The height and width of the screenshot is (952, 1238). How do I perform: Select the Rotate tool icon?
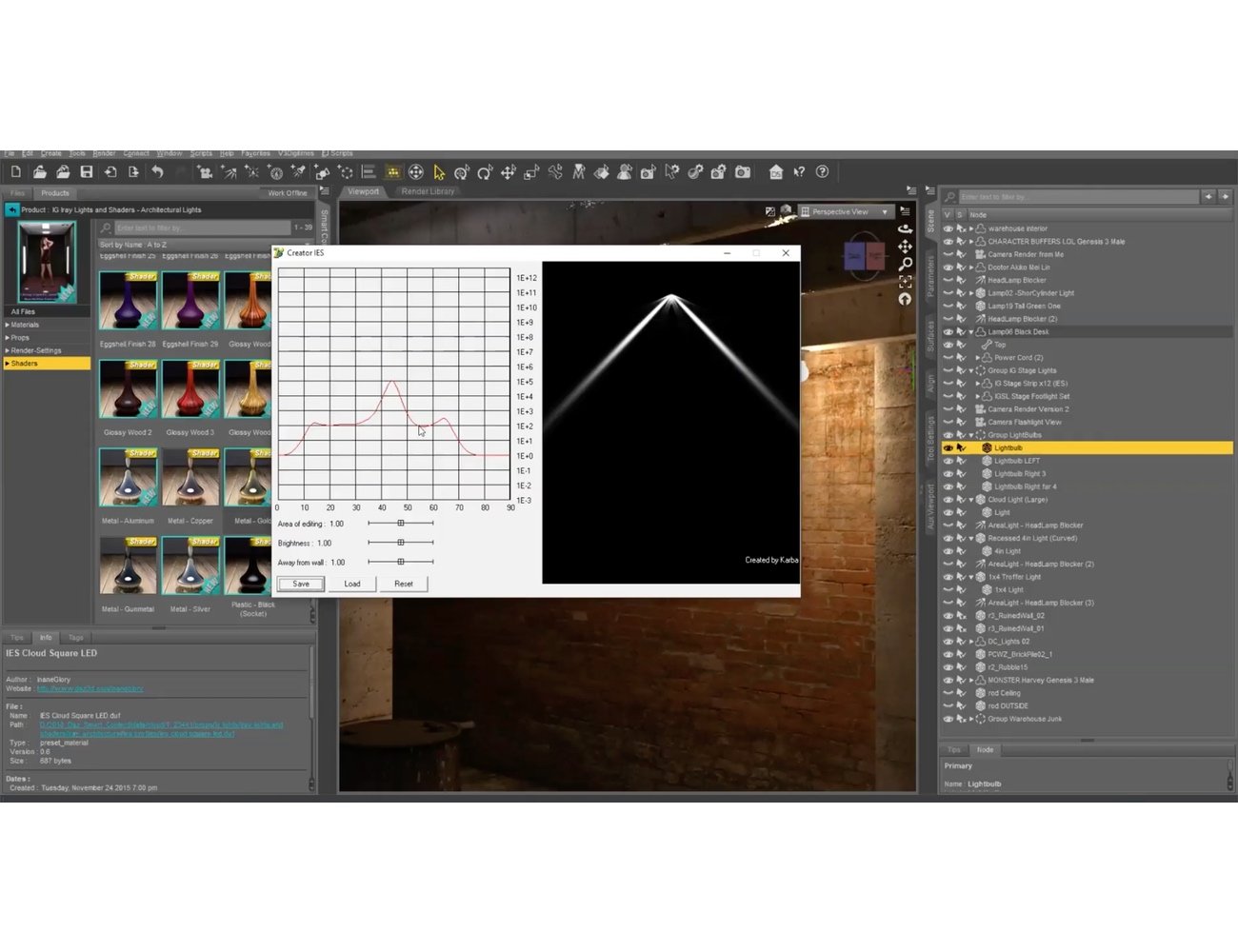tap(485, 172)
